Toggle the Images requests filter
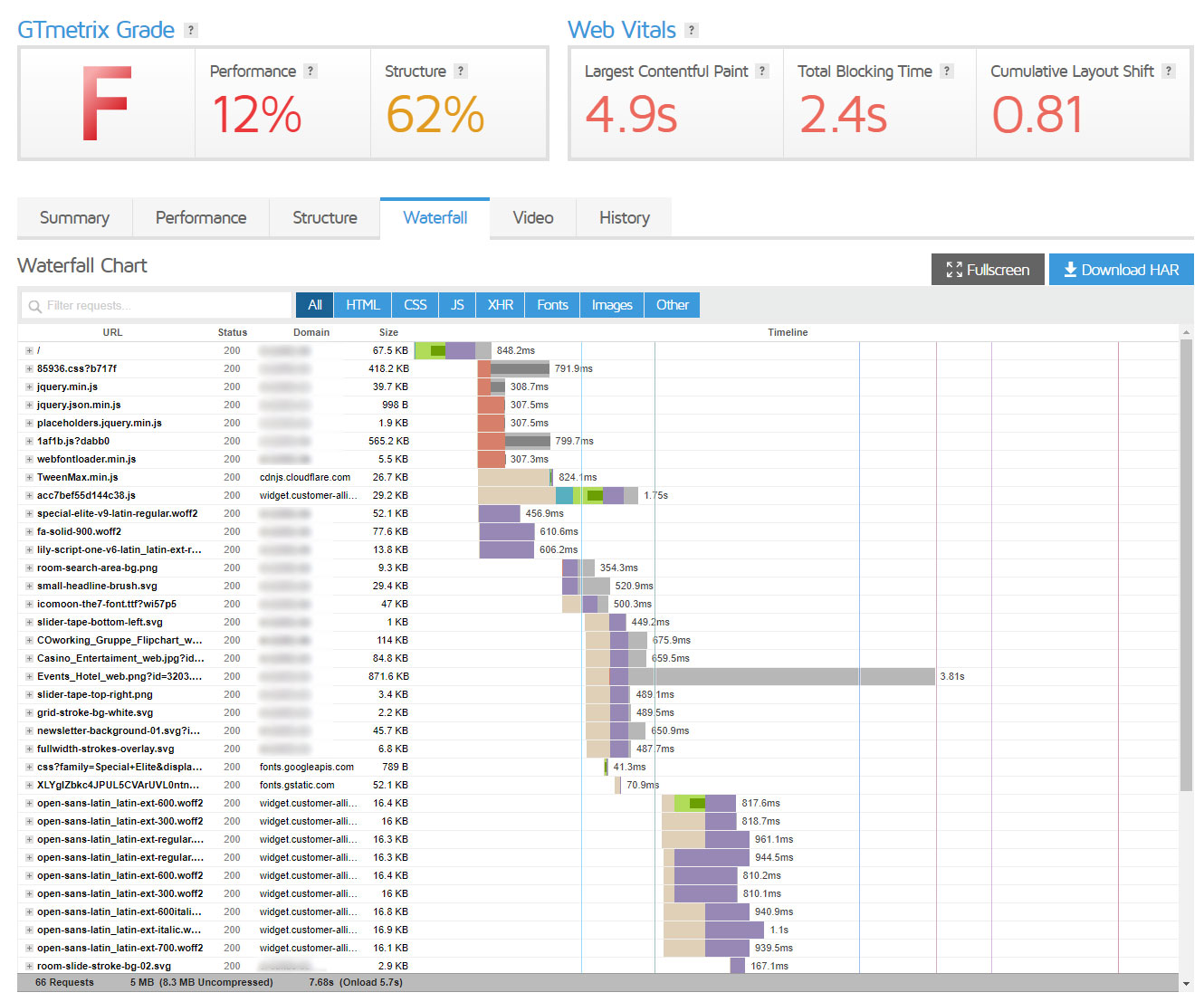The height and width of the screenshot is (1002, 1204). [x=611, y=305]
